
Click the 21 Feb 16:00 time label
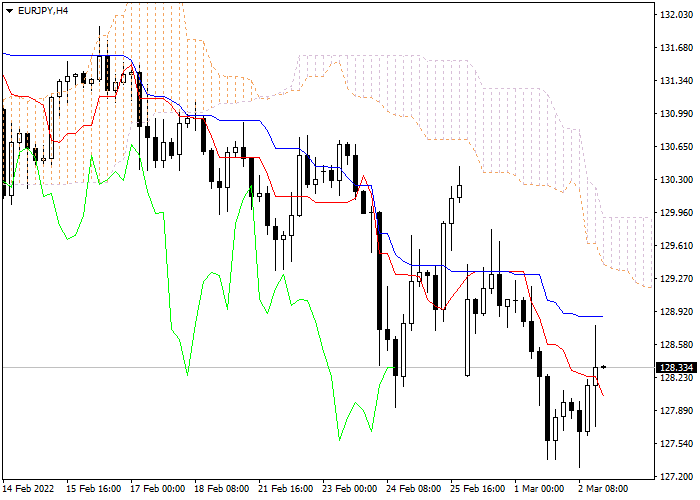tap(286, 489)
